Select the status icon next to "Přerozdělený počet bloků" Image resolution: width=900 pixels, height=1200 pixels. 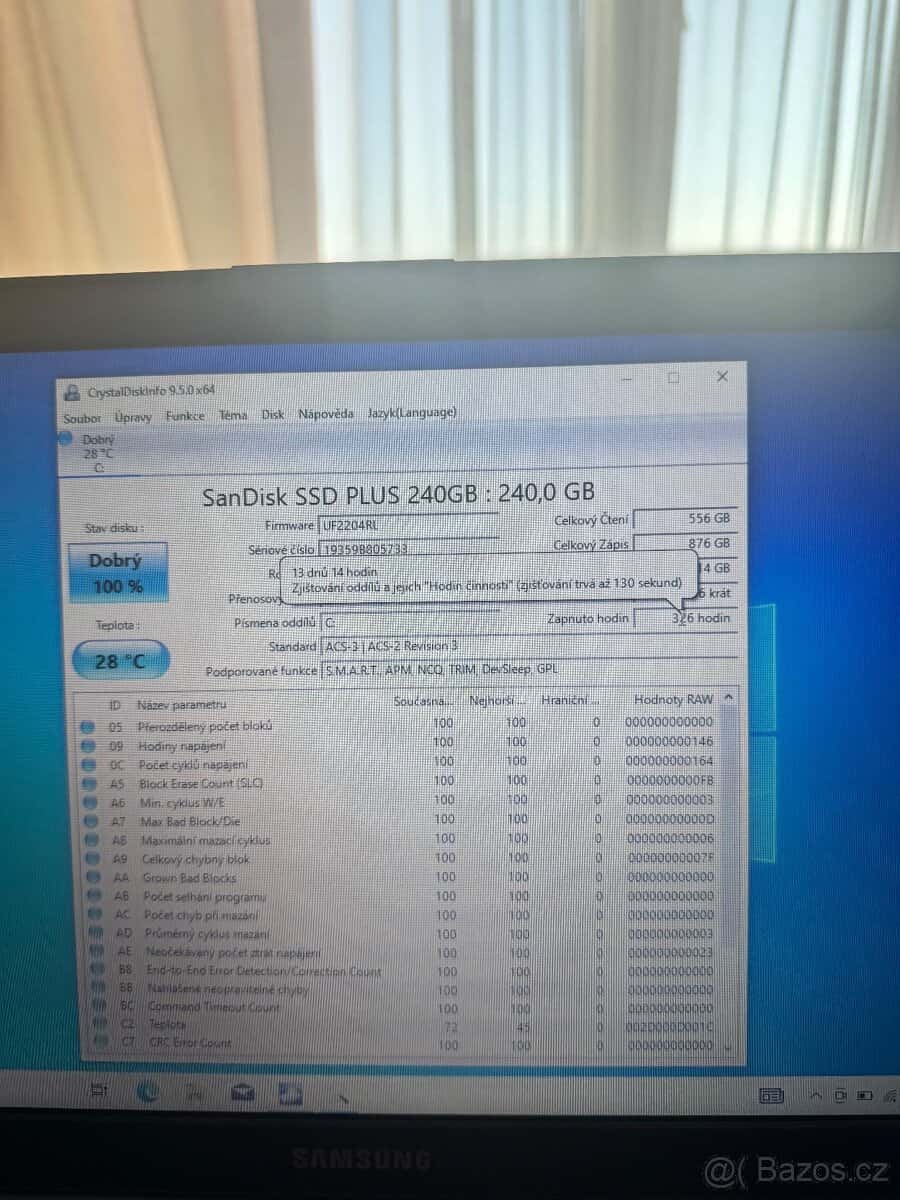[92, 724]
